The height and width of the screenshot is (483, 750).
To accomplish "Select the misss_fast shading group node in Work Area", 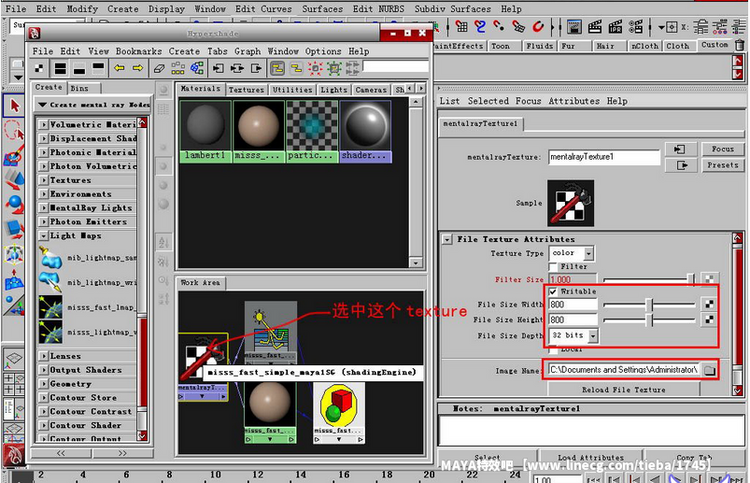I will coord(339,412).
